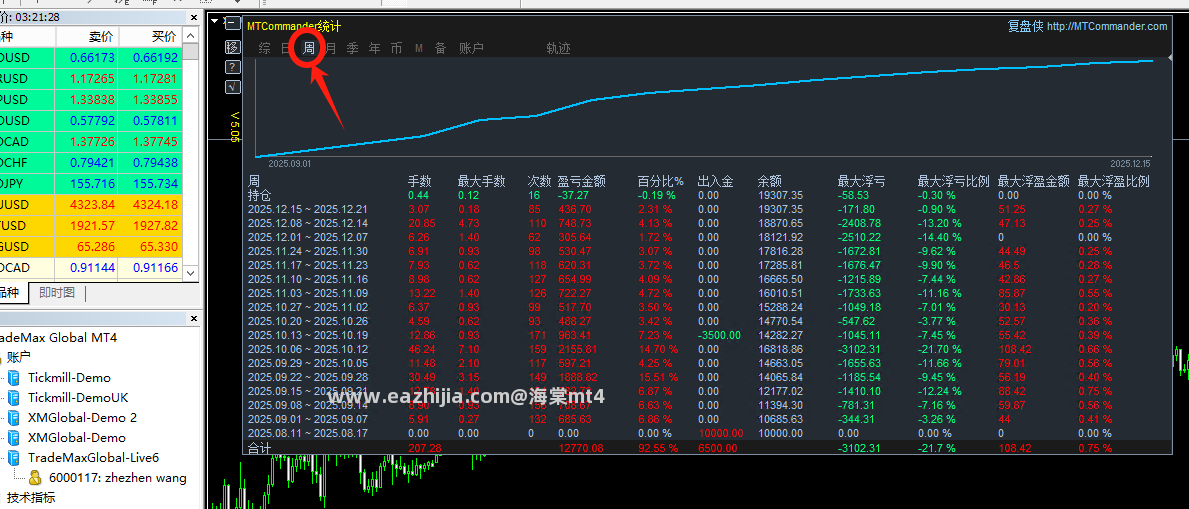The width and height of the screenshot is (1189, 509).
Task: Switch to the 综 summary tab
Action: tap(265, 49)
